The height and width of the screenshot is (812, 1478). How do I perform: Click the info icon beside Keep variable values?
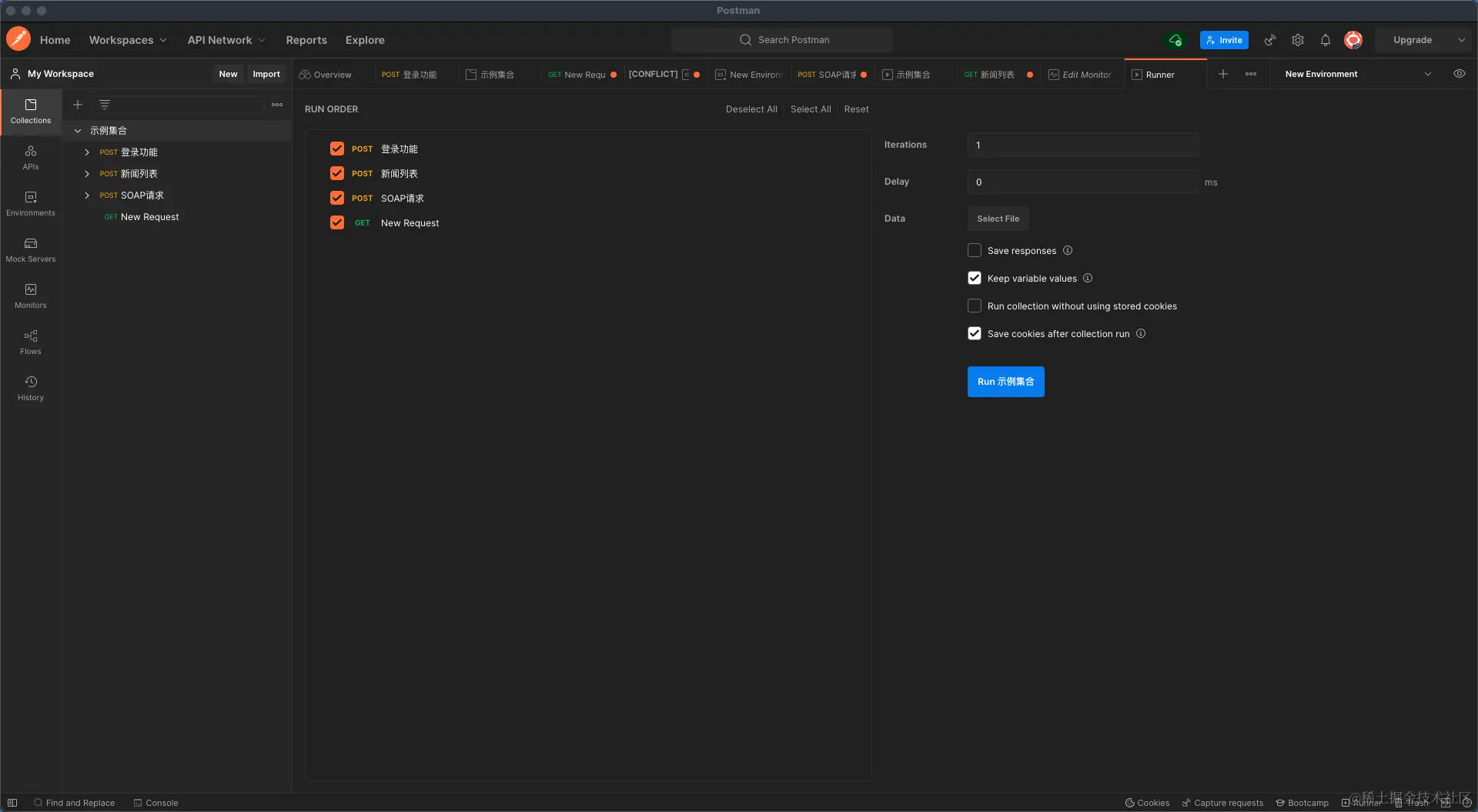tap(1088, 278)
